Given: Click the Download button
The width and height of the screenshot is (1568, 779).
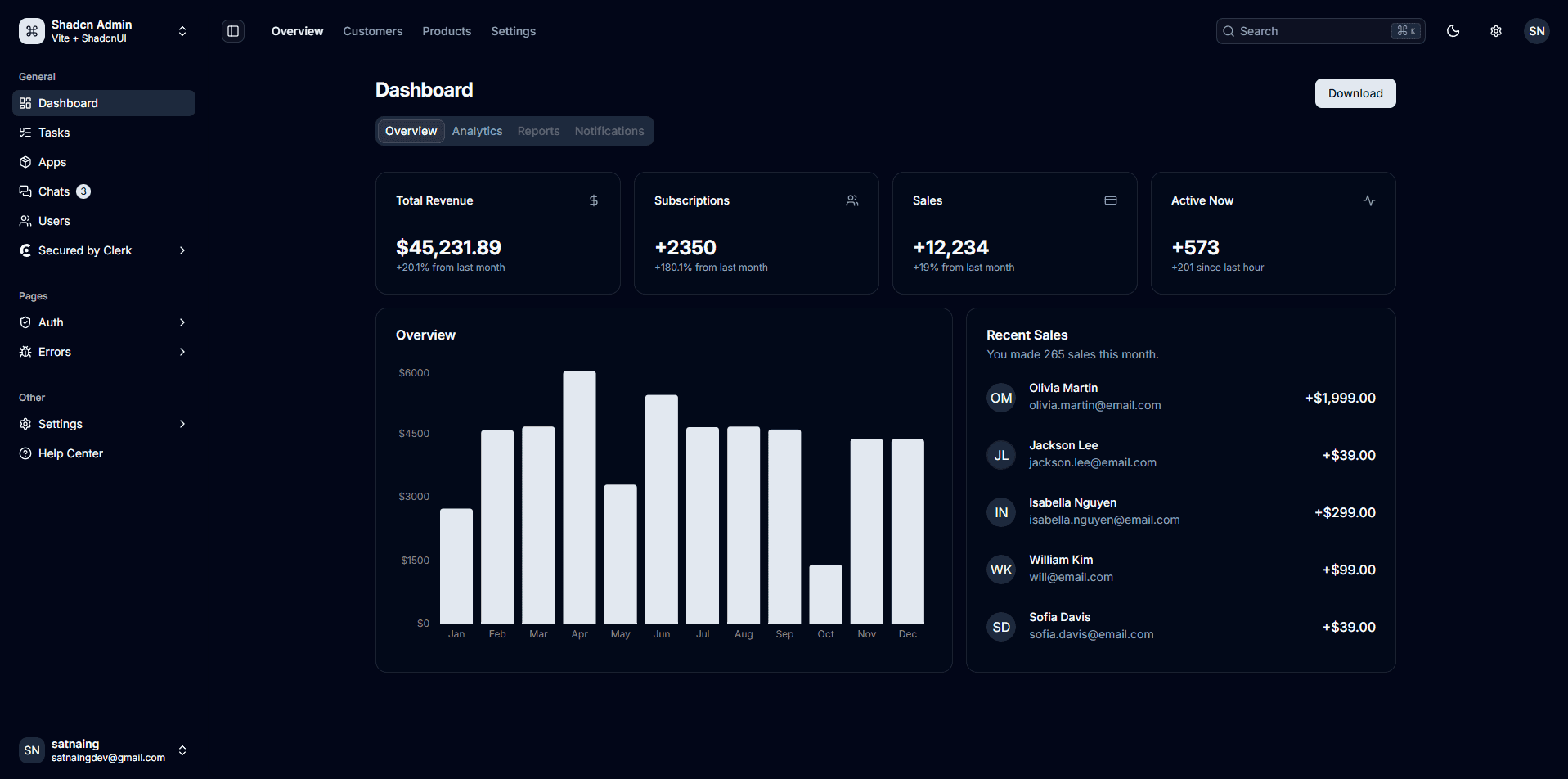Looking at the screenshot, I should (1355, 92).
